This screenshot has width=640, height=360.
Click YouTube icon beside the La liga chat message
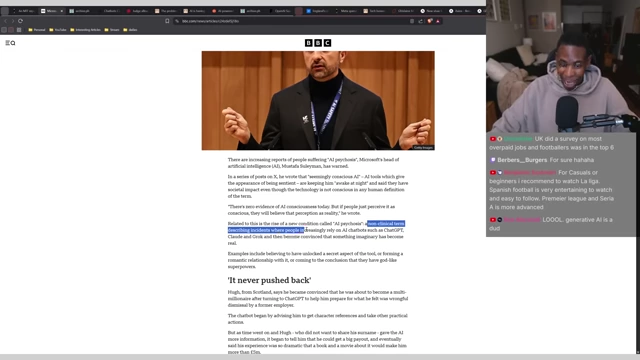click(493, 173)
